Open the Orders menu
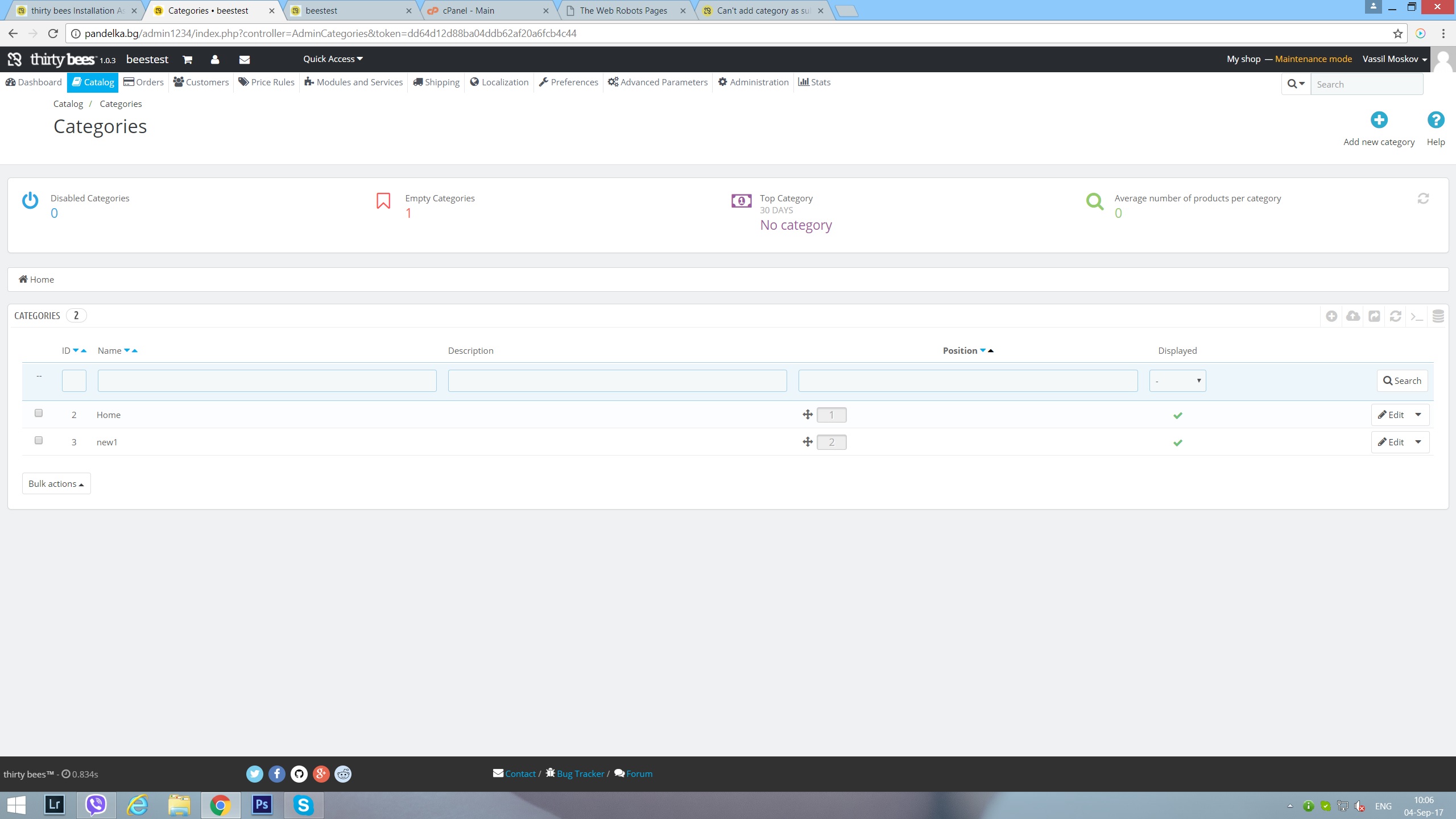The height and width of the screenshot is (819, 1456). pyautogui.click(x=144, y=82)
